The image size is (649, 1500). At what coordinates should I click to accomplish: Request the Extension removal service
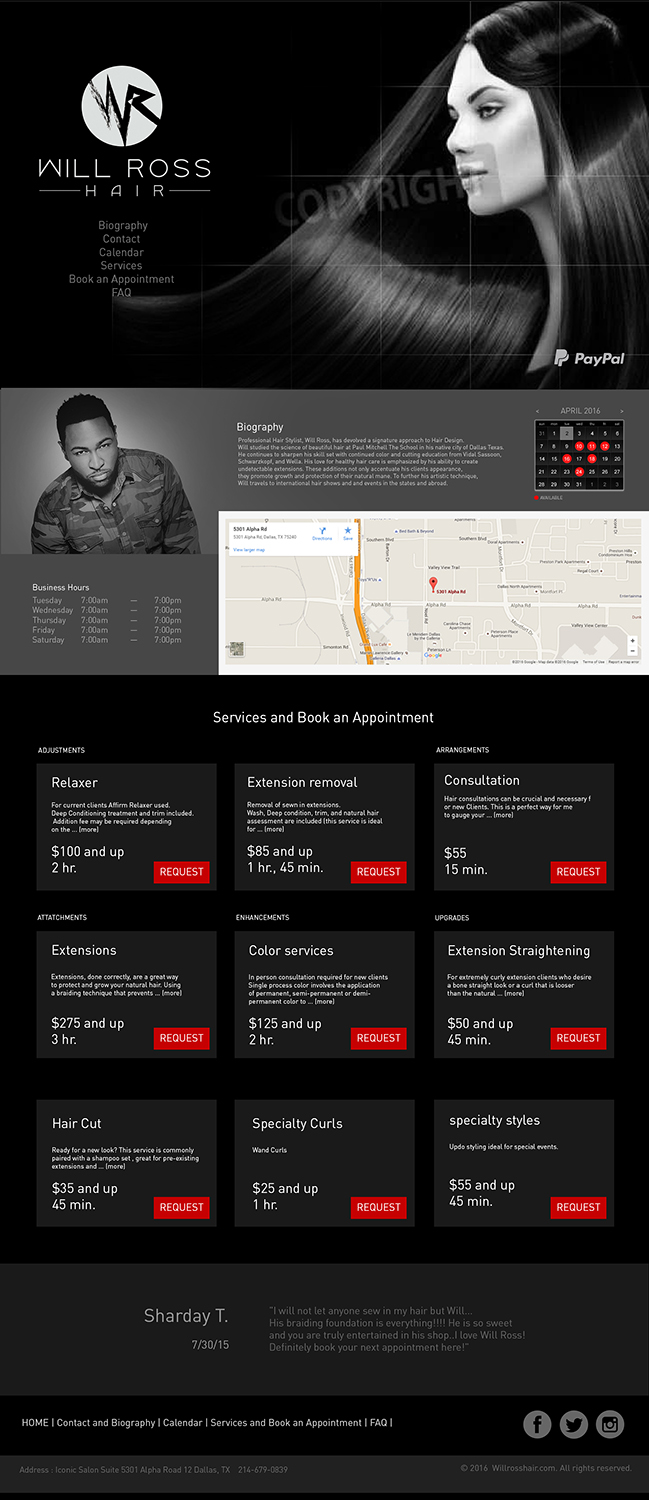(x=379, y=872)
